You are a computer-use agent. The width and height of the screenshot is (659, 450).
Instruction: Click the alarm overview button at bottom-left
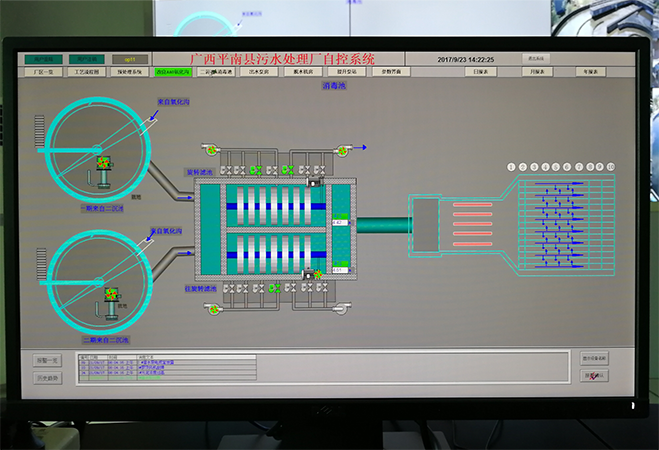click(49, 360)
